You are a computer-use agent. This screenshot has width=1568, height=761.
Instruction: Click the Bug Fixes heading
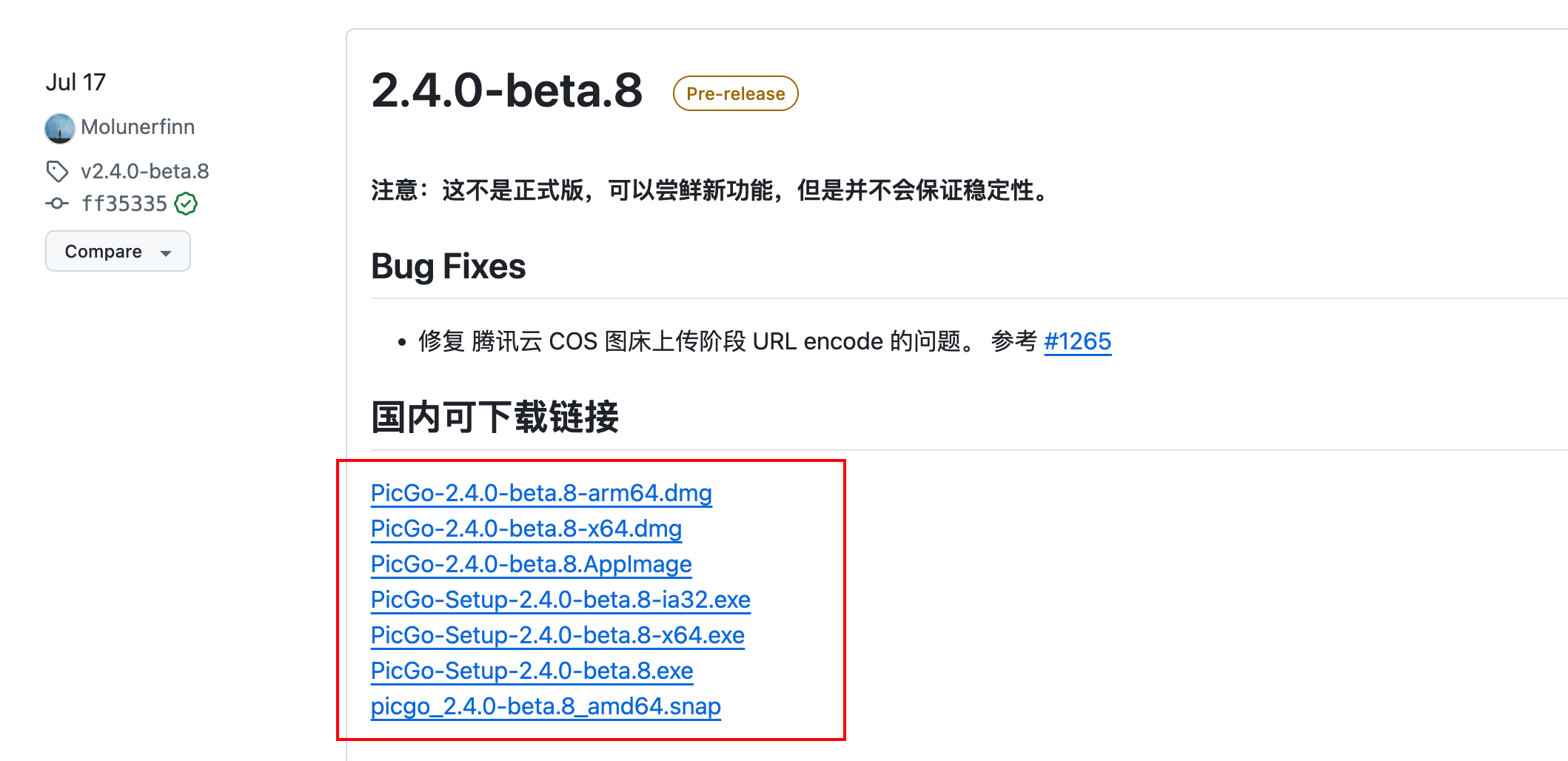(449, 266)
